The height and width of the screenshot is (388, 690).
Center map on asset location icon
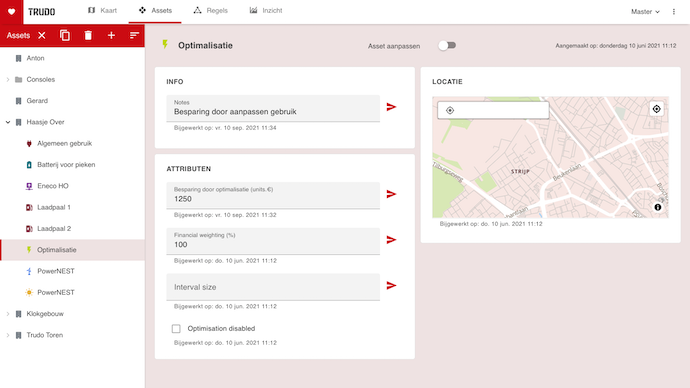pos(656,109)
